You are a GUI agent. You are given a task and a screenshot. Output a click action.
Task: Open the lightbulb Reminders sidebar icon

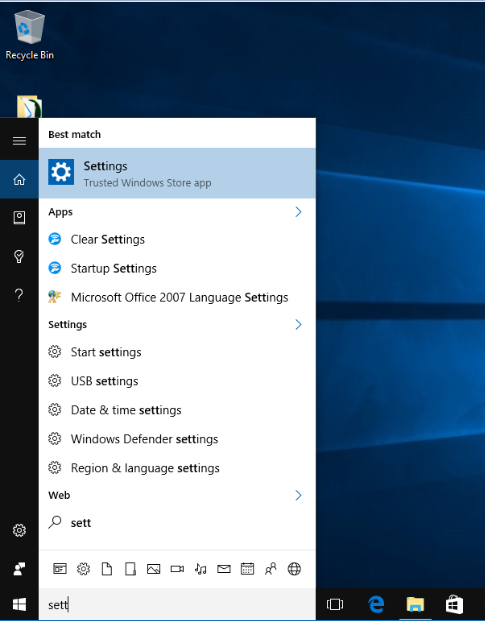(x=19, y=256)
